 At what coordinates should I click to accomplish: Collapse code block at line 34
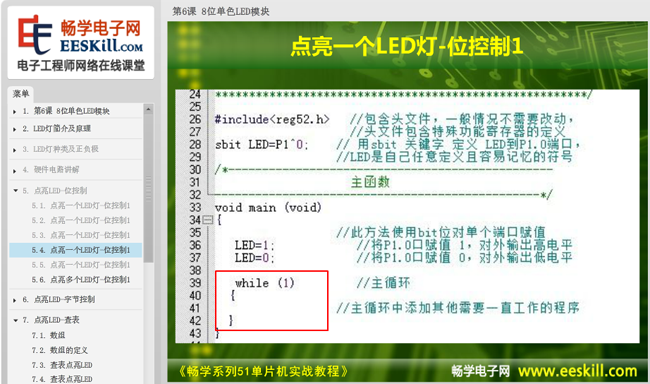click(208, 219)
